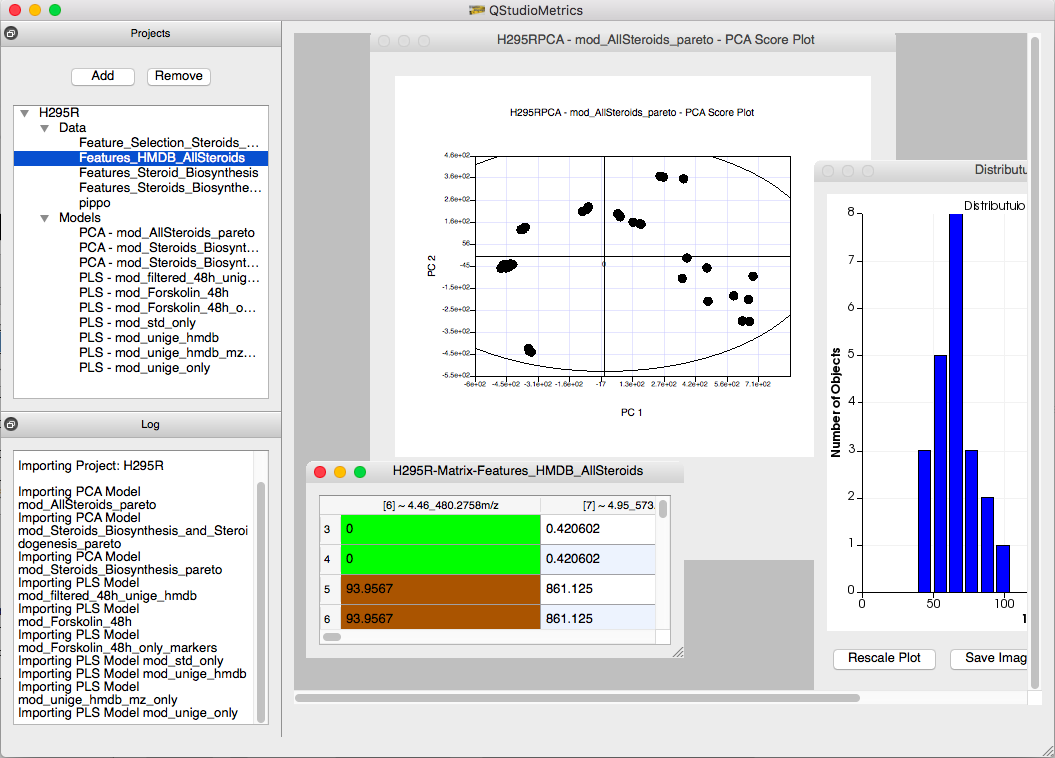
Task: Select PLS - mod_std_only model
Action: point(137,323)
